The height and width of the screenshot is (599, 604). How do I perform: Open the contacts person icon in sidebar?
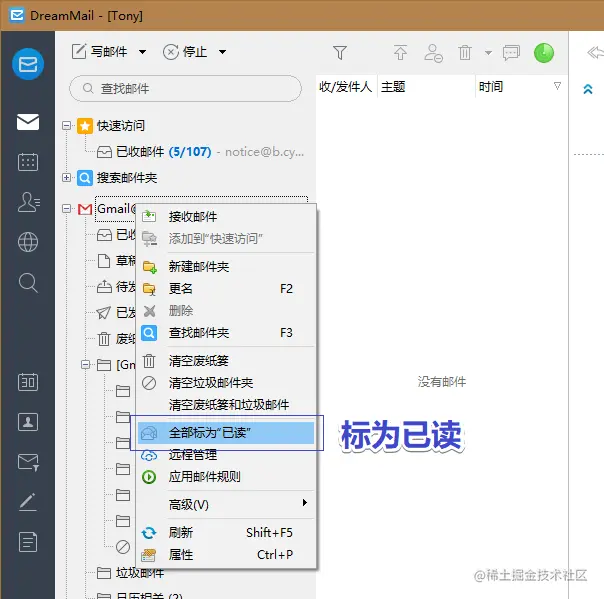29,202
